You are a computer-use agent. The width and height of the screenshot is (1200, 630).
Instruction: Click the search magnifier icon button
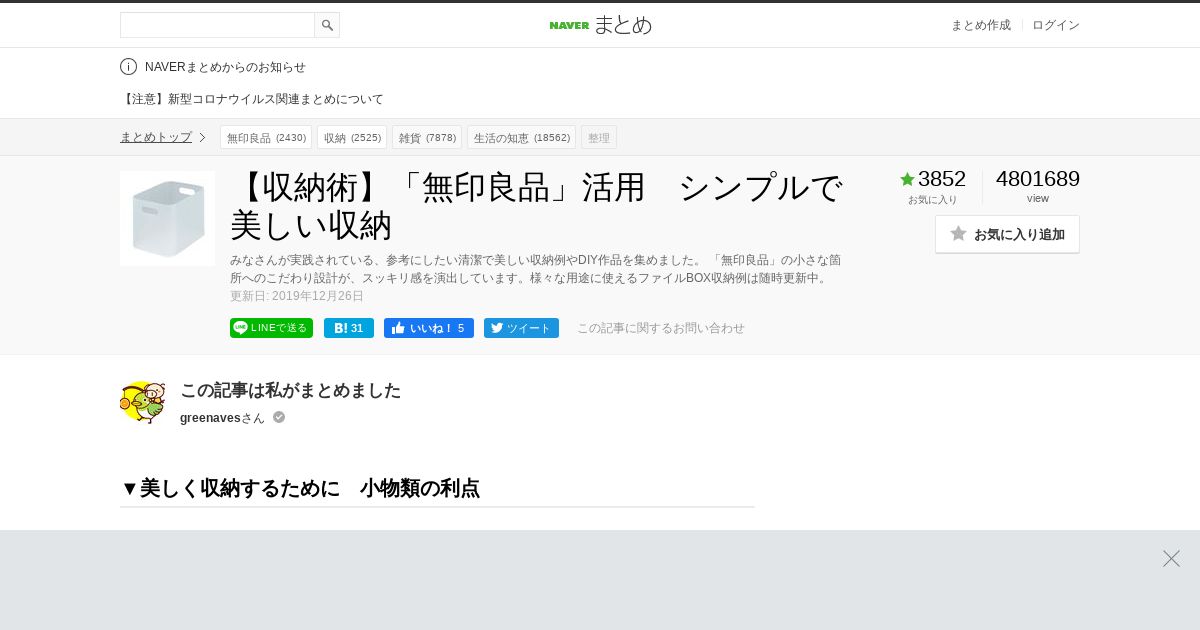click(327, 25)
